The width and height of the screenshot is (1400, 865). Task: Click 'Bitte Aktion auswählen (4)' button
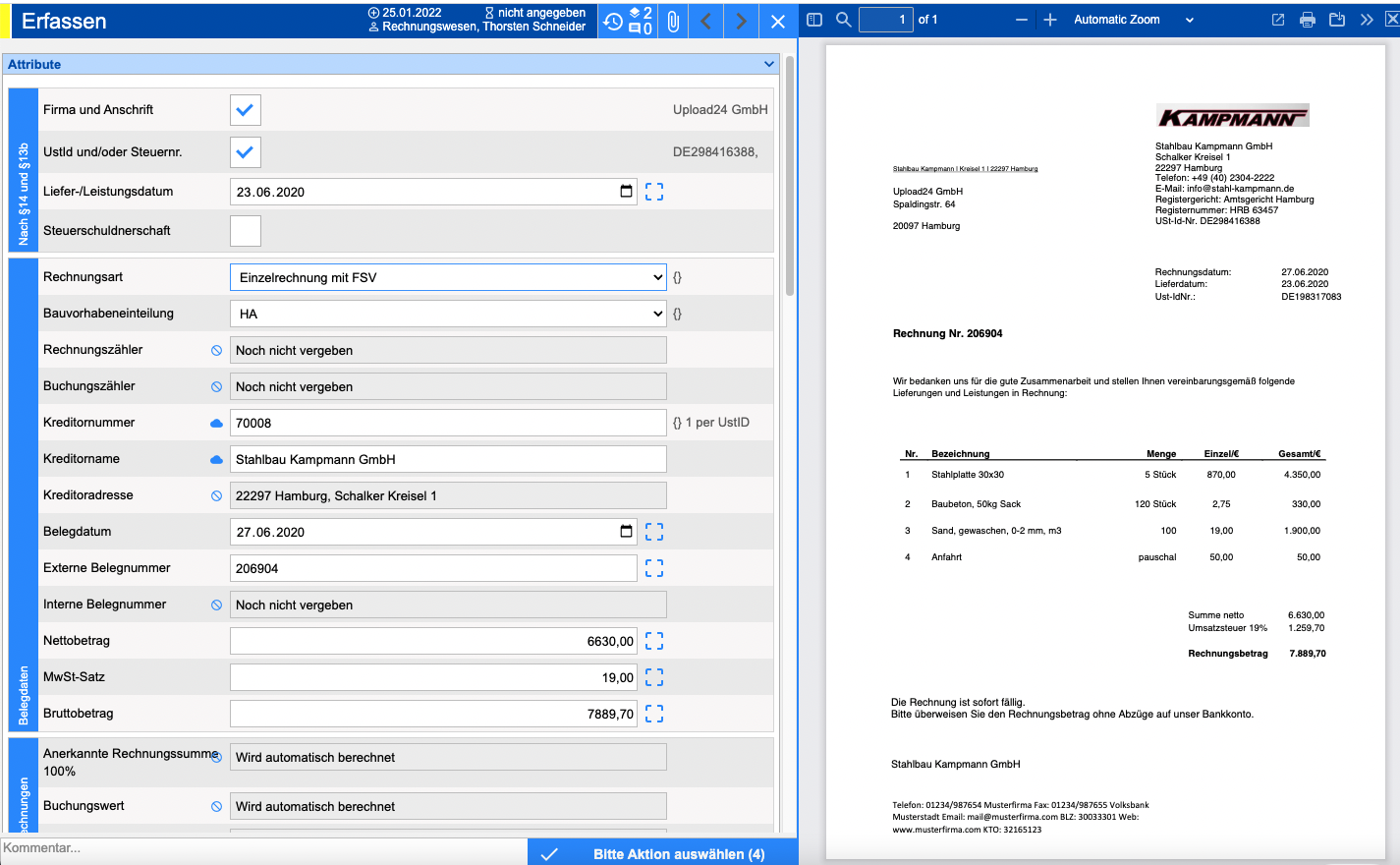point(662,853)
